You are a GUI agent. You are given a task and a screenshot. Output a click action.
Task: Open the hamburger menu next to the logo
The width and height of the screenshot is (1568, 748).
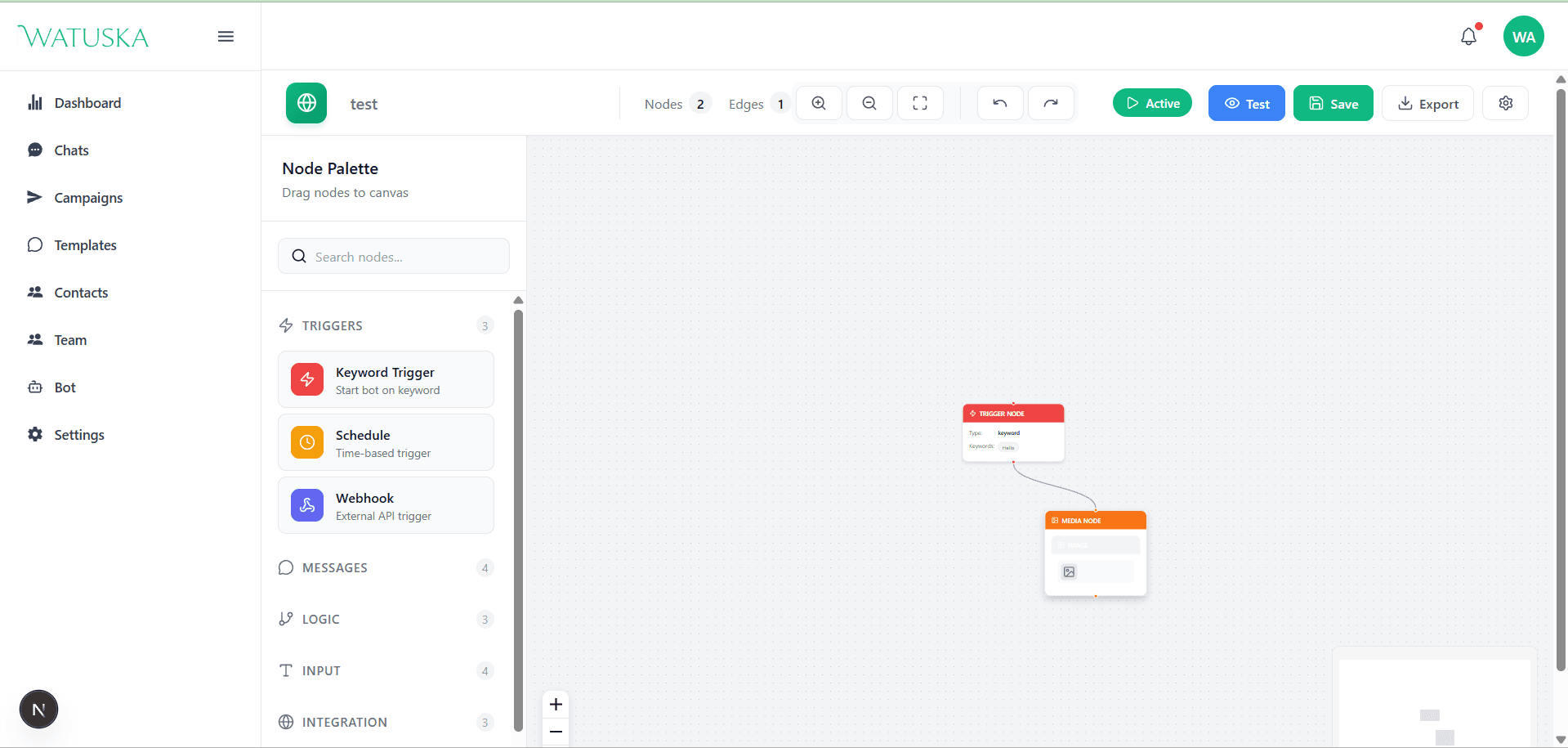(x=226, y=37)
